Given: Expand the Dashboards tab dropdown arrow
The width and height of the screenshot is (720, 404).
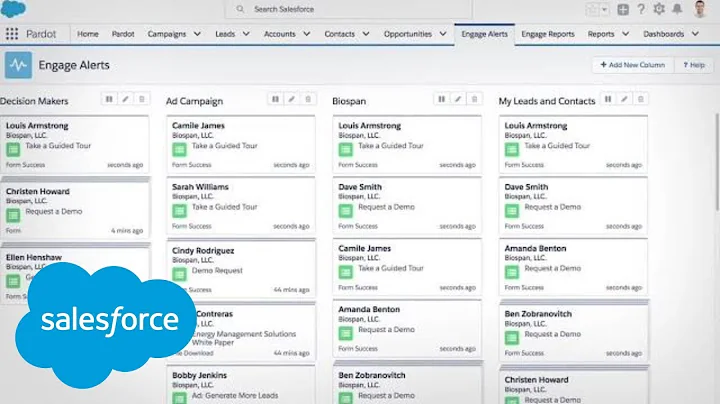Looking at the screenshot, I should click(x=696, y=34).
